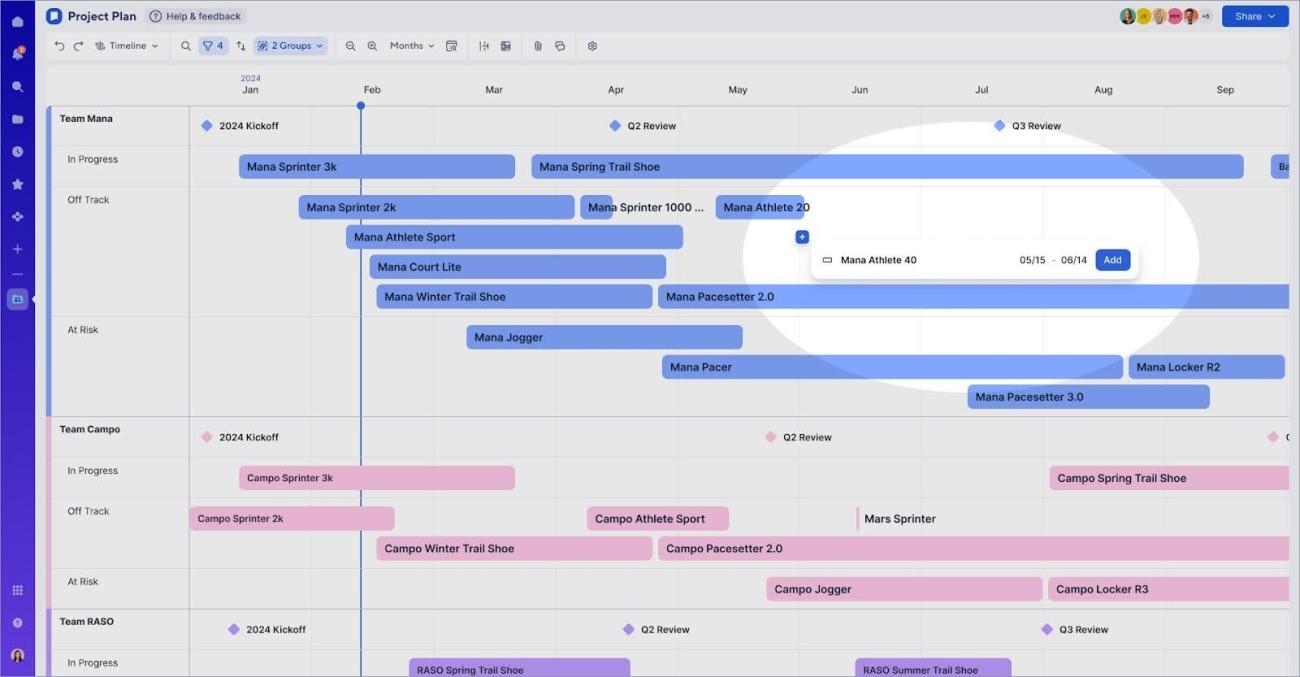The height and width of the screenshot is (677, 1300).
Task: Open Favorites via the star sidebar icon
Action: click(16, 183)
